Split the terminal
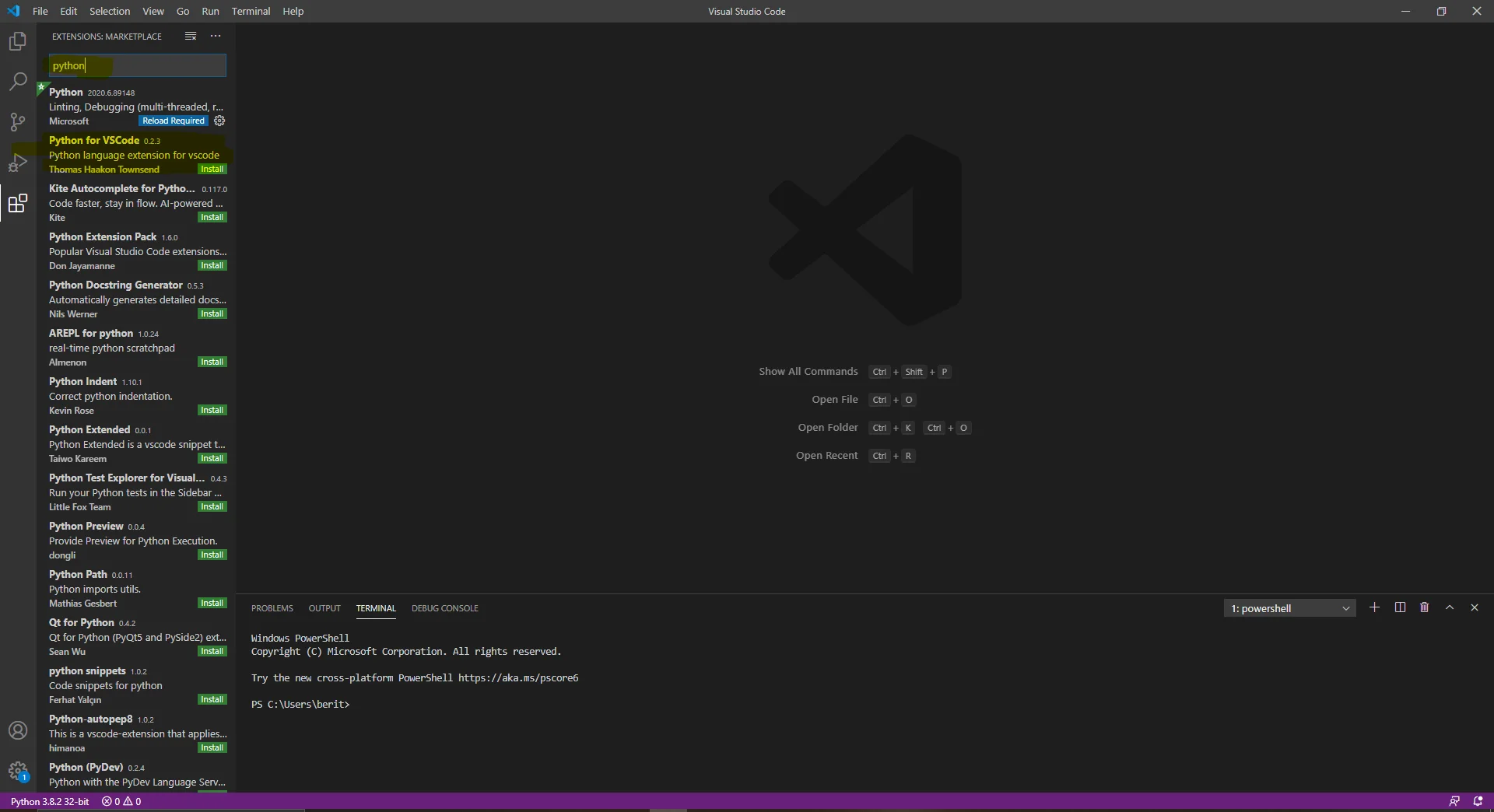The width and height of the screenshot is (1494, 812). 1400,607
